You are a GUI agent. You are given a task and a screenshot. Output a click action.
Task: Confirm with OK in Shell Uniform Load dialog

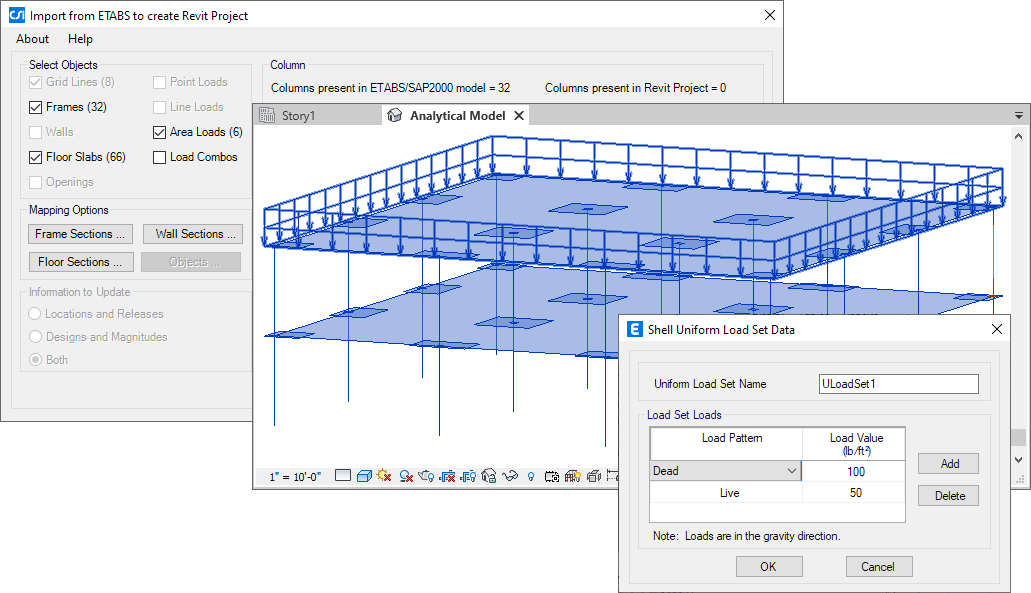(769, 567)
